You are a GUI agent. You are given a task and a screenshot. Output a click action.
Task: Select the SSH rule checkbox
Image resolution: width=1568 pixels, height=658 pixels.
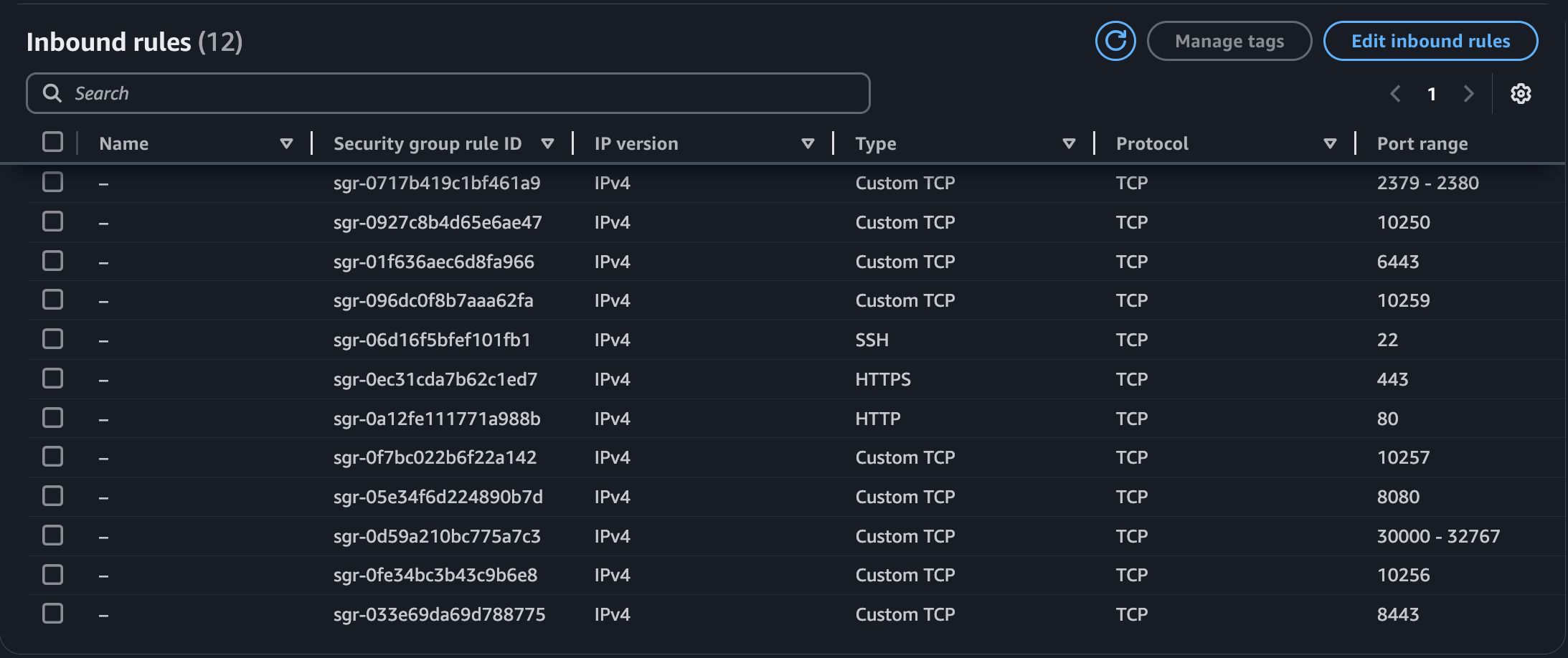(52, 338)
